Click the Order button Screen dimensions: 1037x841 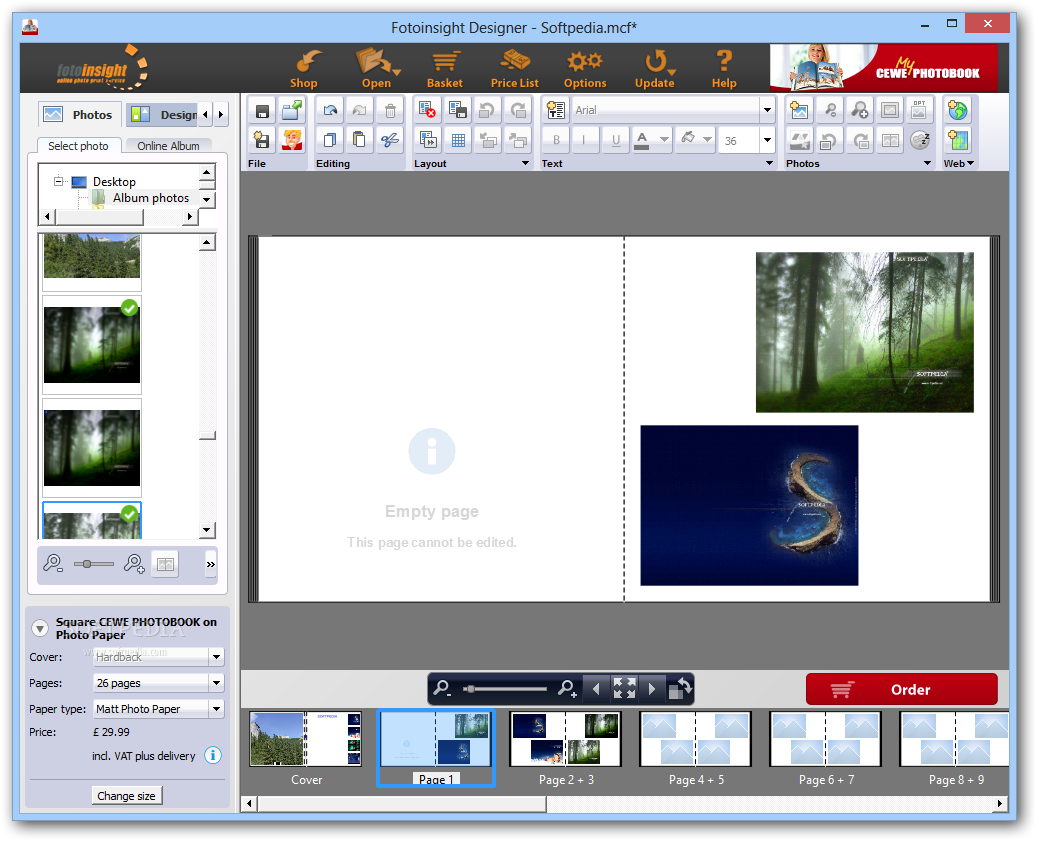[x=901, y=689]
